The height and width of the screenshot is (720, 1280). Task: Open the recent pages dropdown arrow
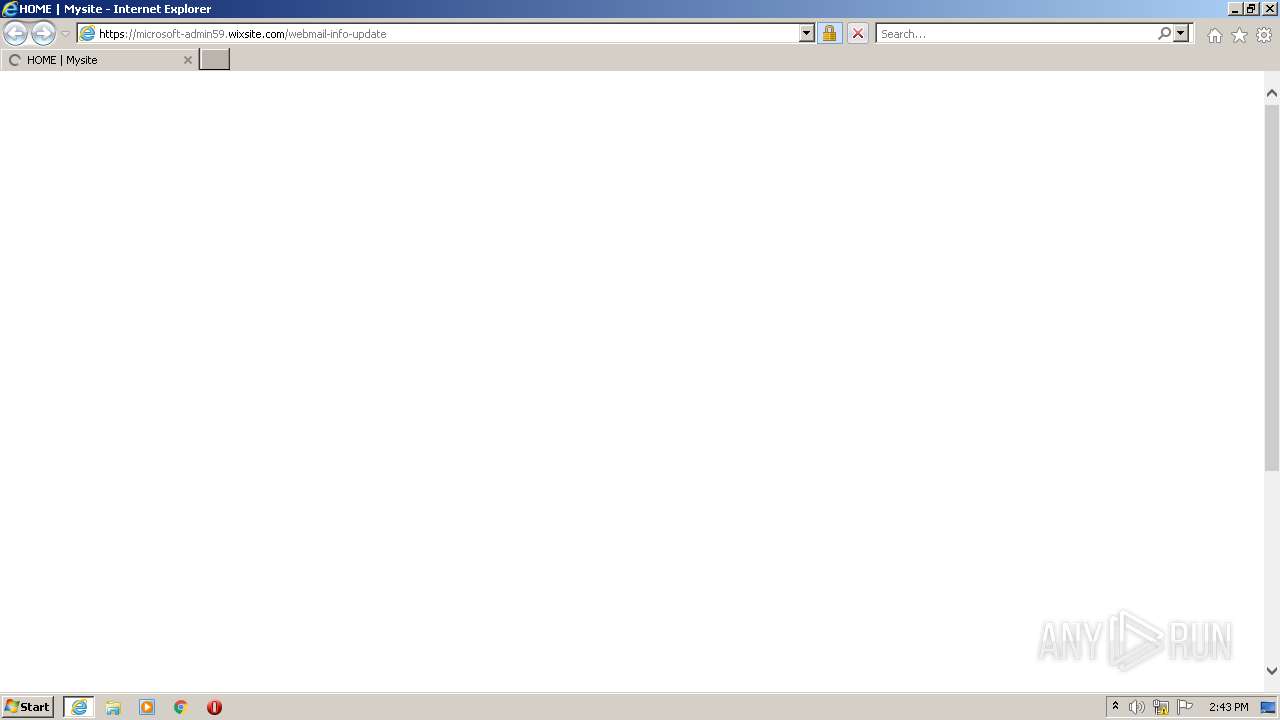click(x=65, y=34)
